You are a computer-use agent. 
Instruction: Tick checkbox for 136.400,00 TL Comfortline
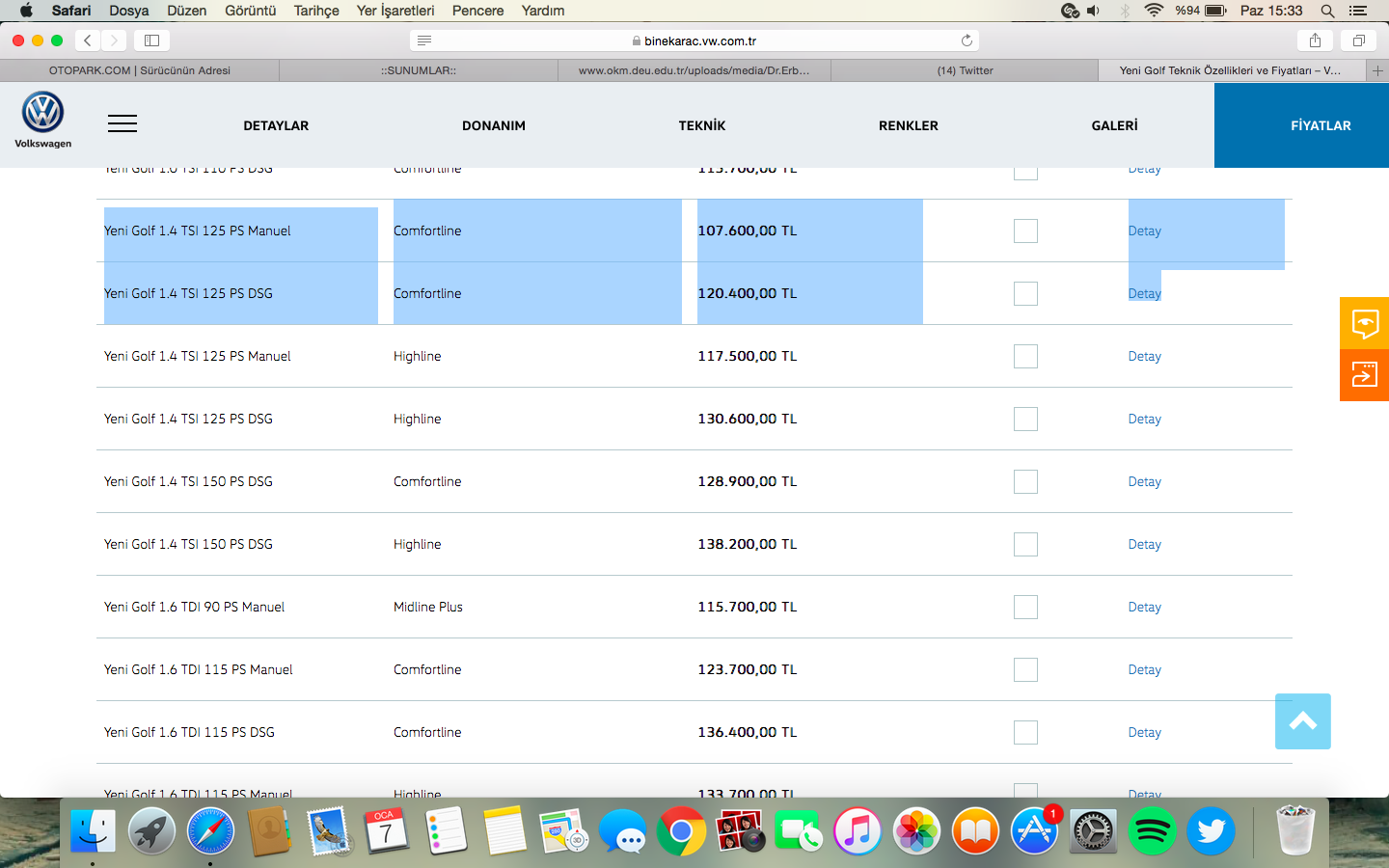pyautogui.click(x=1025, y=732)
